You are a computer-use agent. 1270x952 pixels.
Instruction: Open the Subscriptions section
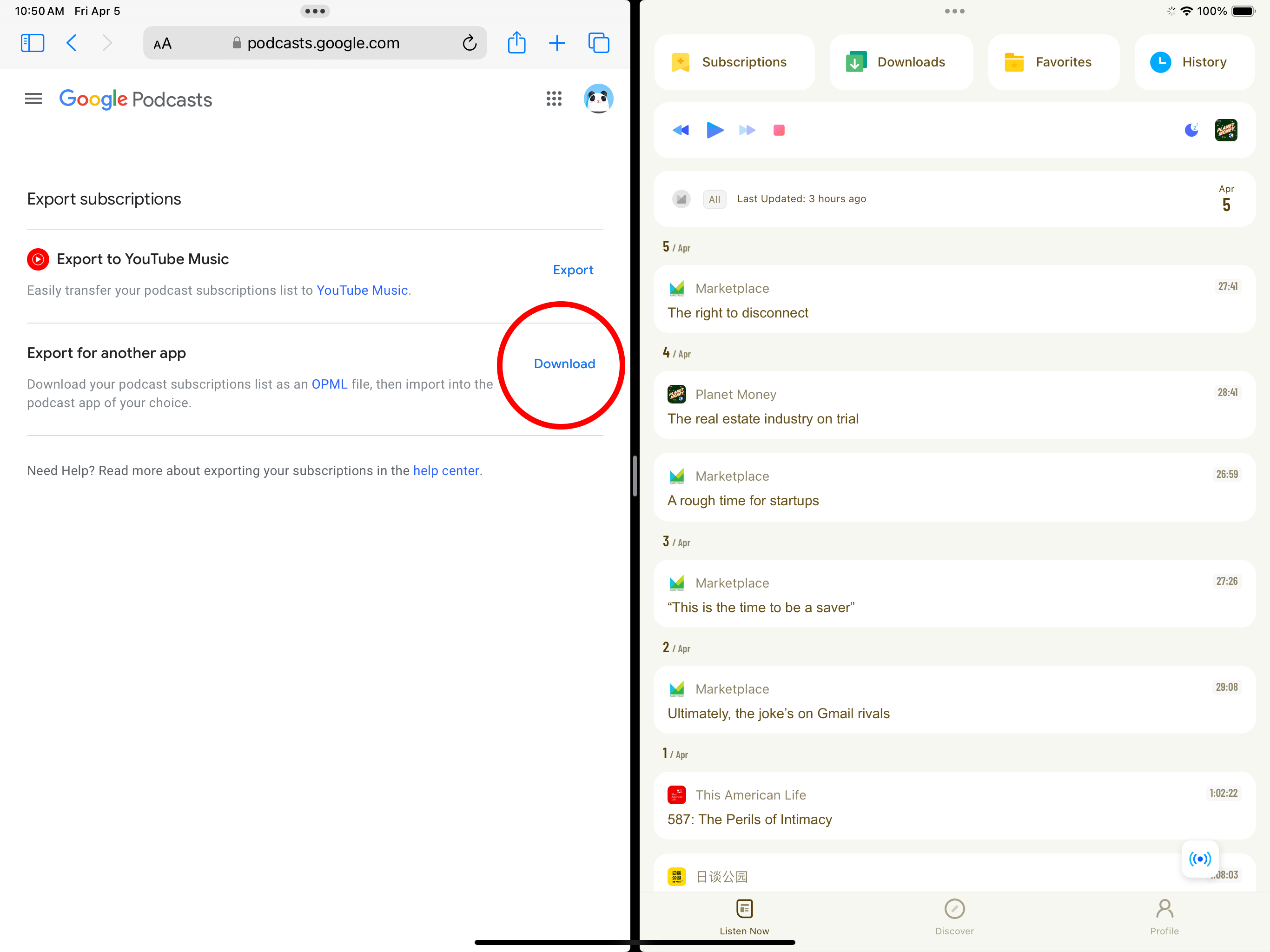click(x=734, y=62)
